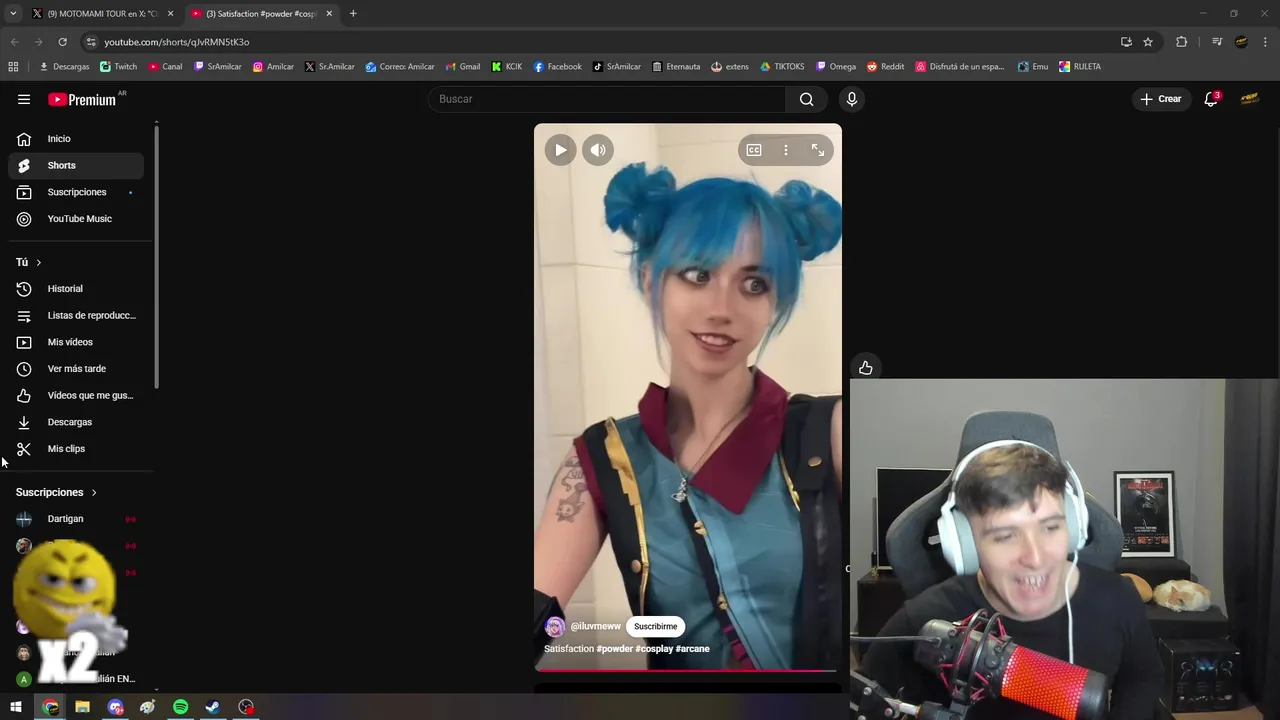Close the Satisfaction YouTube tab

(x=329, y=14)
